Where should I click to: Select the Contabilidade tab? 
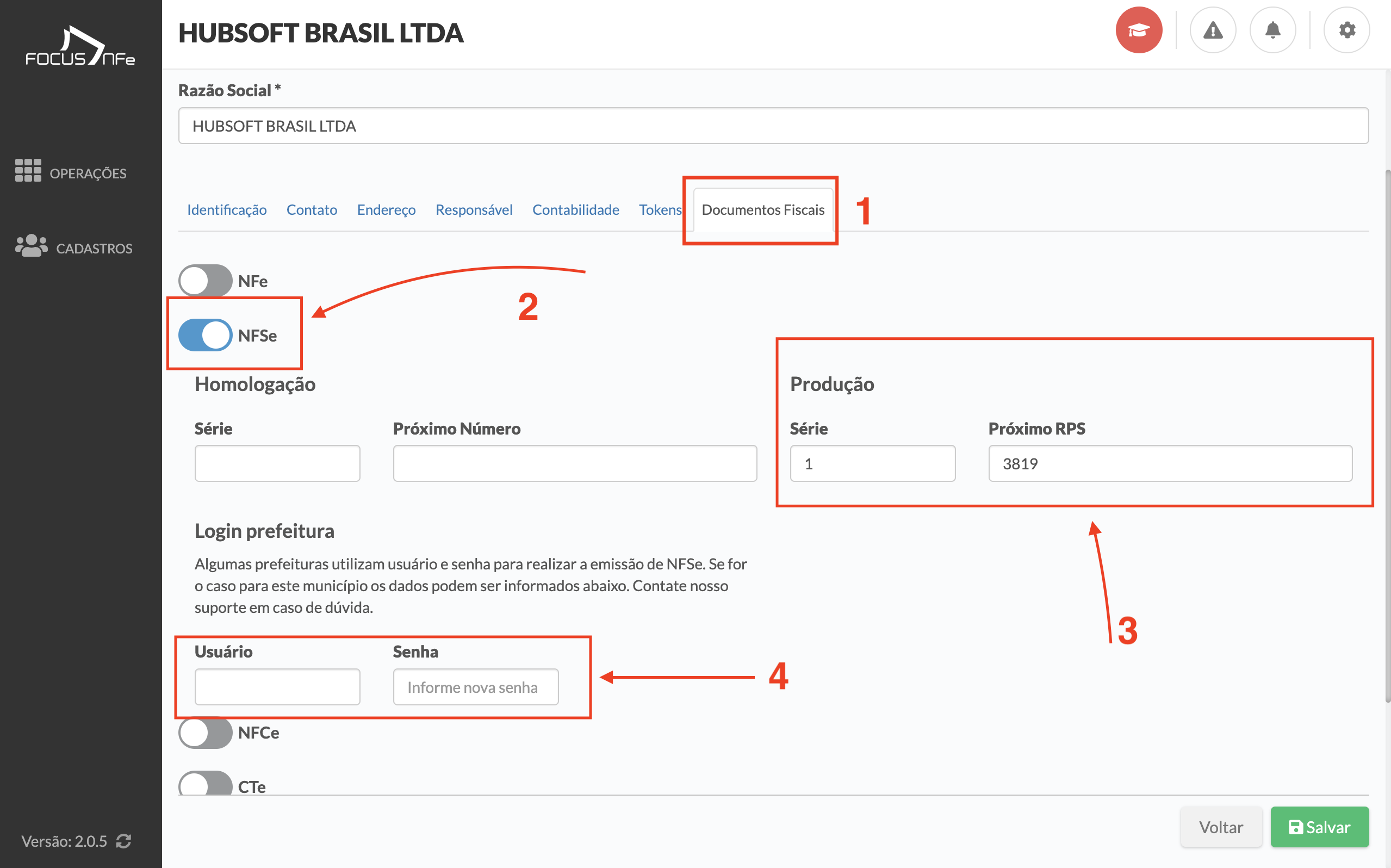click(x=575, y=210)
